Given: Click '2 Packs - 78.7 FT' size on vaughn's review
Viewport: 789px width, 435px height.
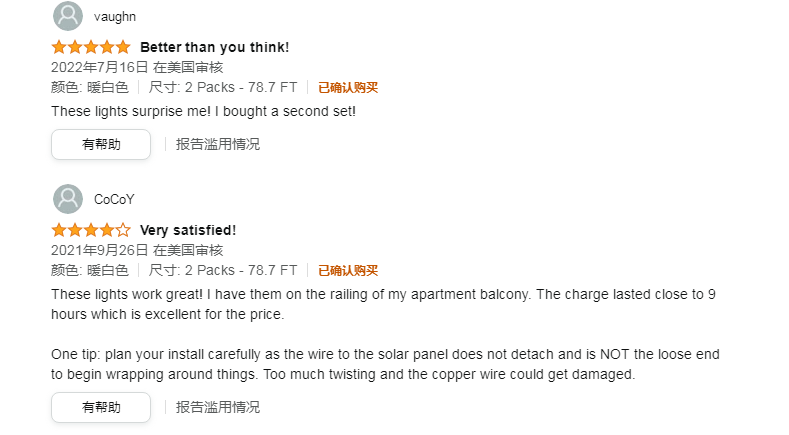Looking at the screenshot, I should (x=241, y=88).
